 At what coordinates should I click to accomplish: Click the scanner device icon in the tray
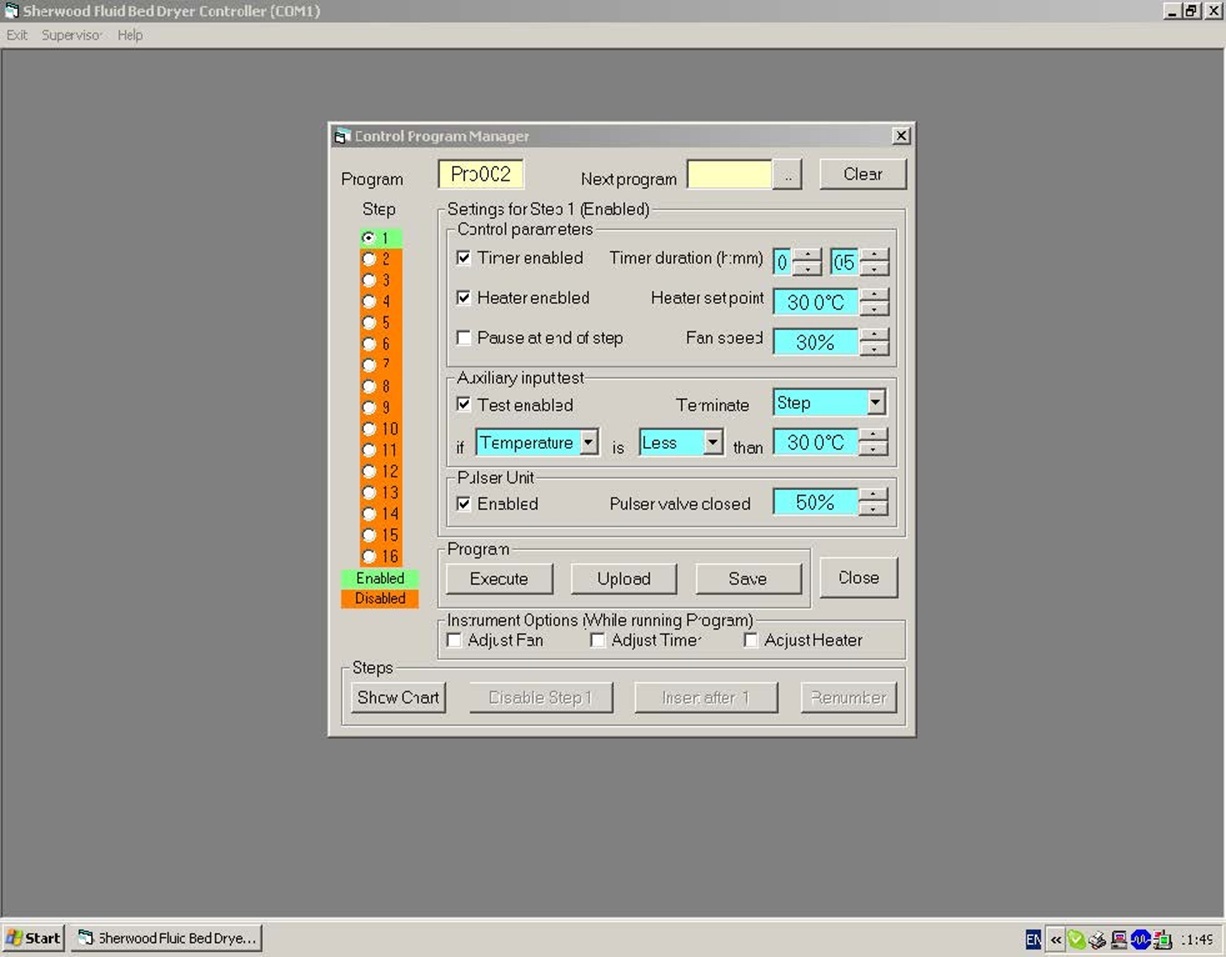coord(1160,939)
